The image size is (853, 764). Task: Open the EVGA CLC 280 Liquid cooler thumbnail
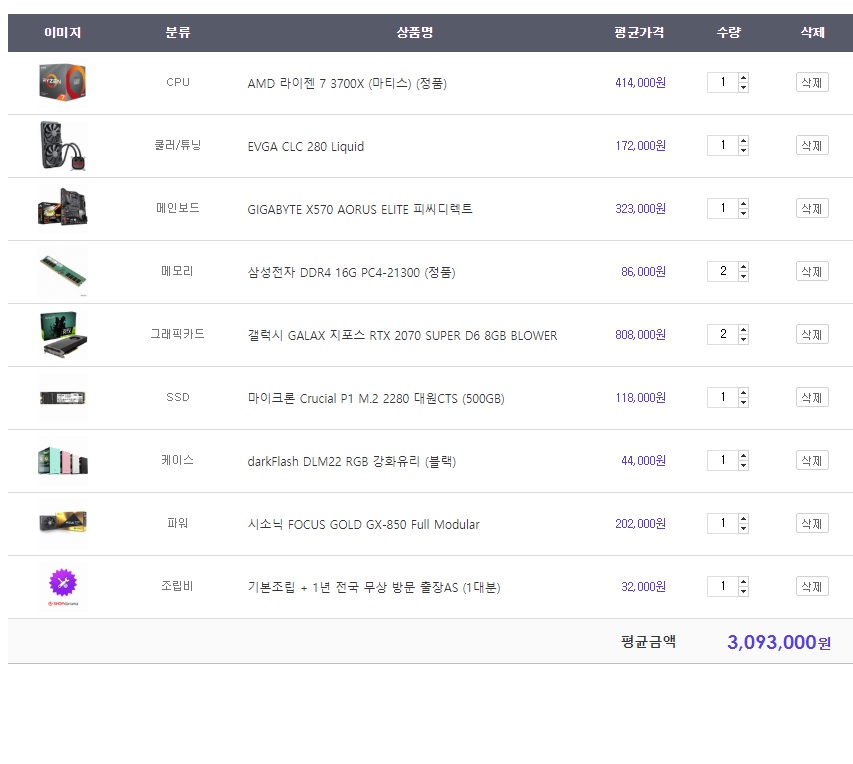click(x=63, y=146)
